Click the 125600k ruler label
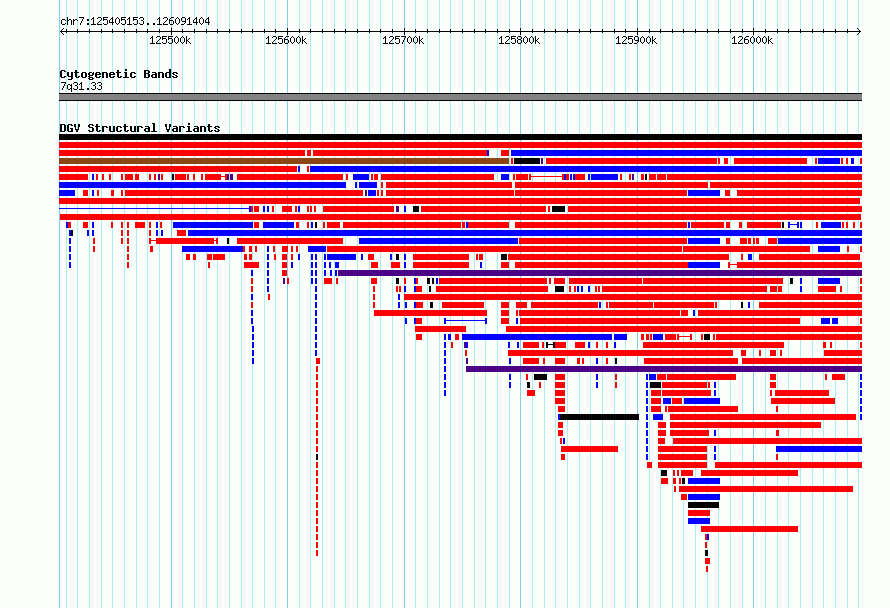Screen dimensions: 890x608 286,40
